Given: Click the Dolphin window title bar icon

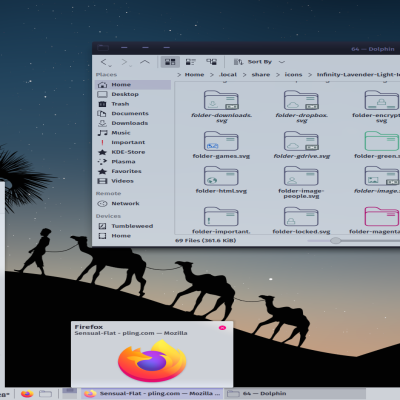Looking at the screenshot, I should coord(103,48).
